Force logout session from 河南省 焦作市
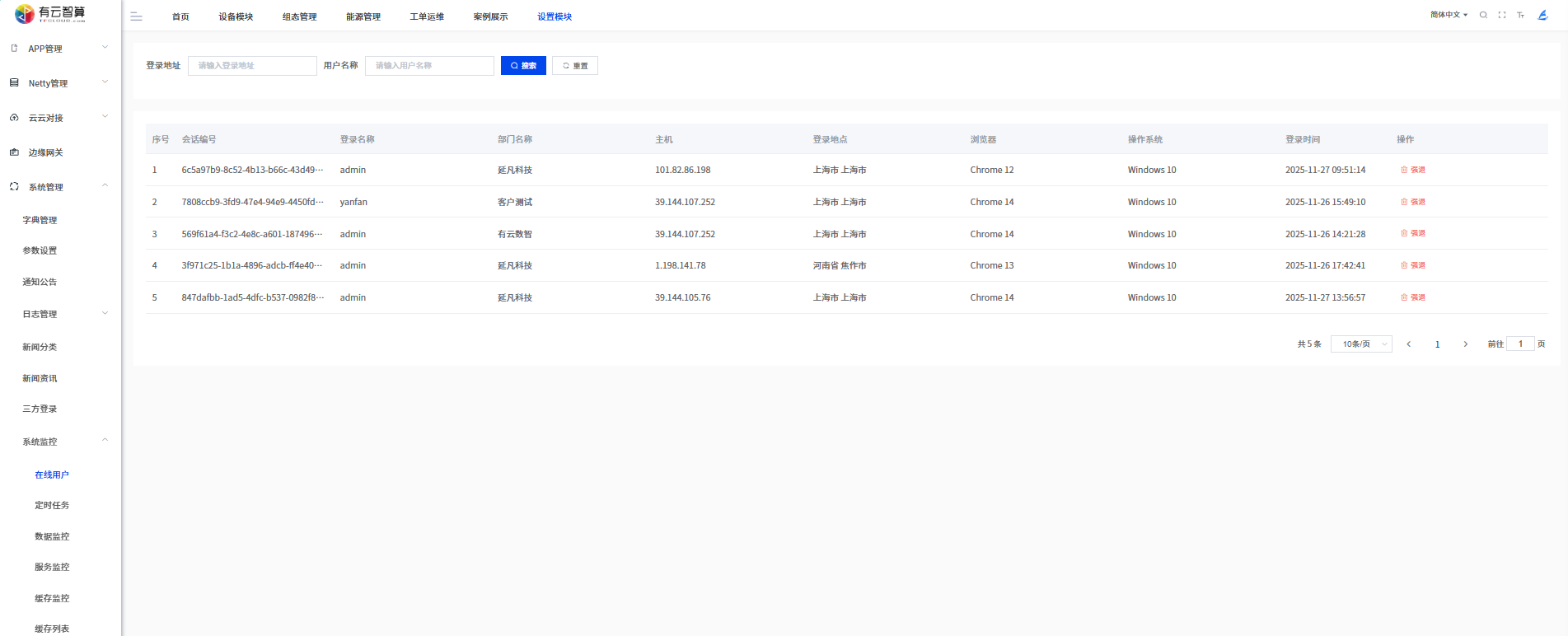This screenshot has width=1568, height=636. [x=1413, y=265]
